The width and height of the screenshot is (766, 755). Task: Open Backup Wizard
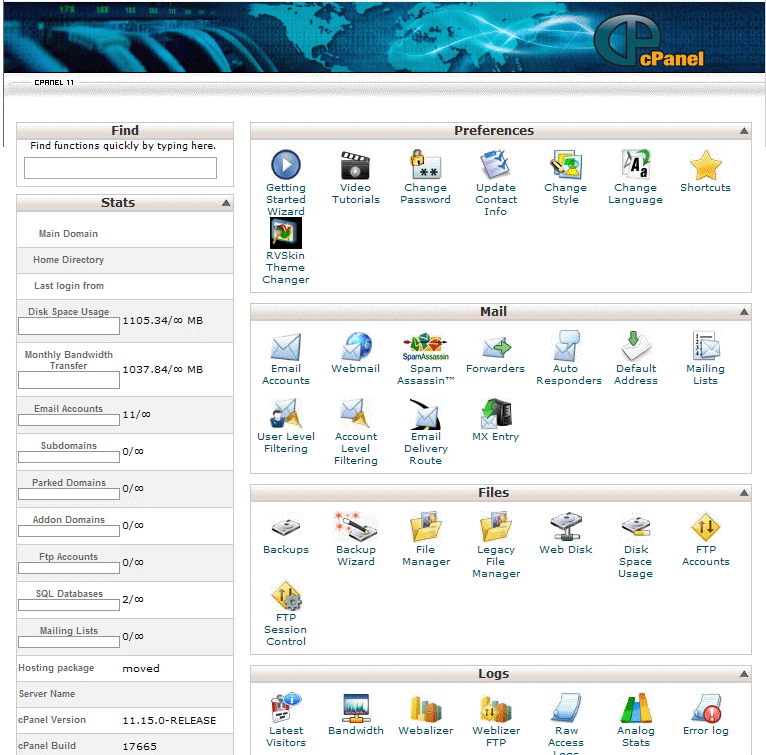point(356,539)
